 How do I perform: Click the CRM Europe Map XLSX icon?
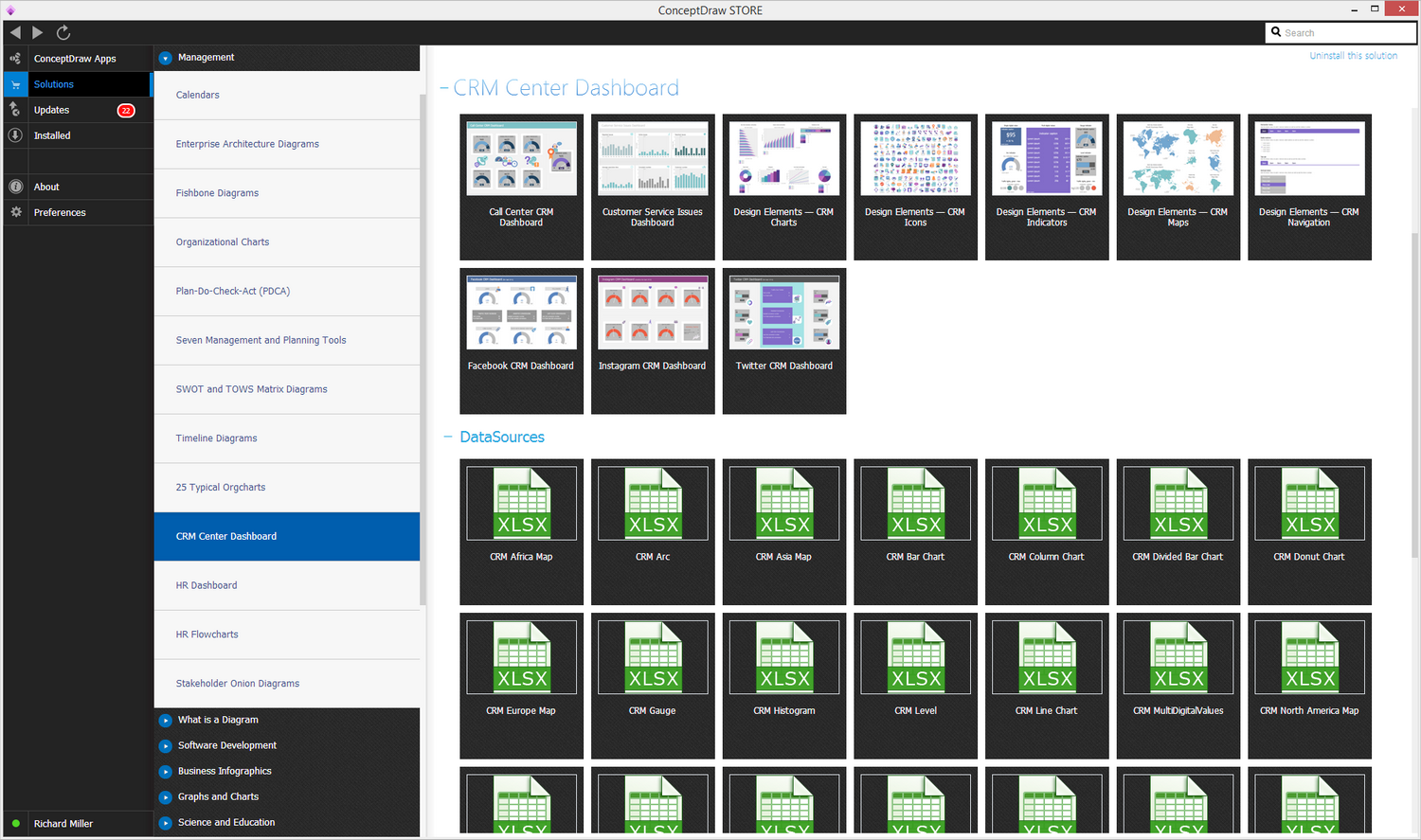[522, 657]
